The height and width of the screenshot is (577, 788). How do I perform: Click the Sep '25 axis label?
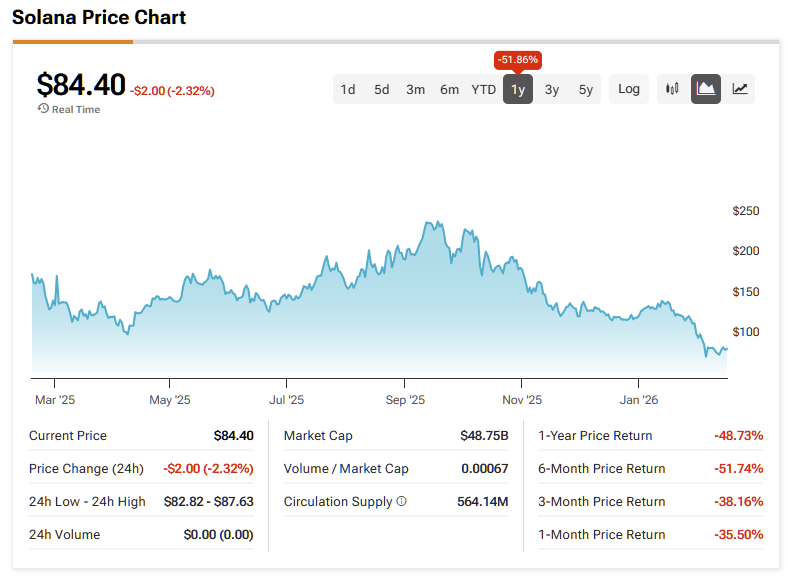[404, 400]
